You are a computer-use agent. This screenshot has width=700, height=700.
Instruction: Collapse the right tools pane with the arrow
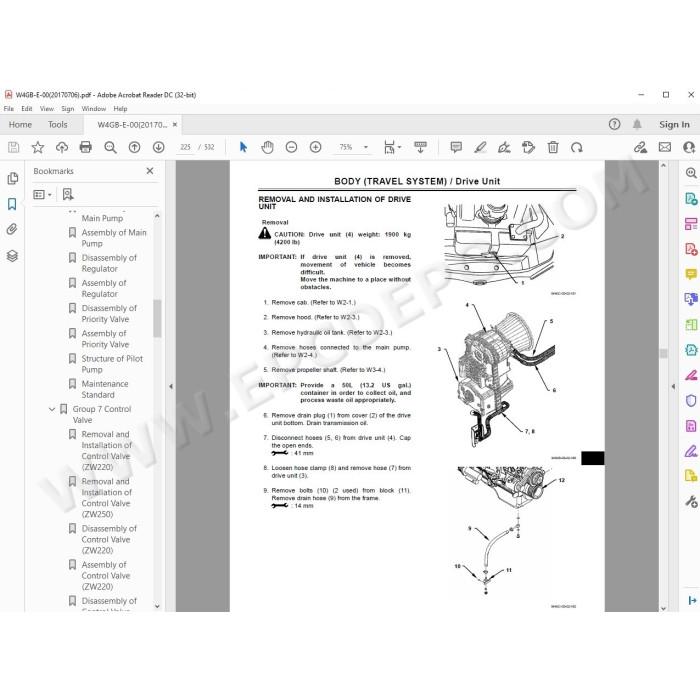coord(673,387)
